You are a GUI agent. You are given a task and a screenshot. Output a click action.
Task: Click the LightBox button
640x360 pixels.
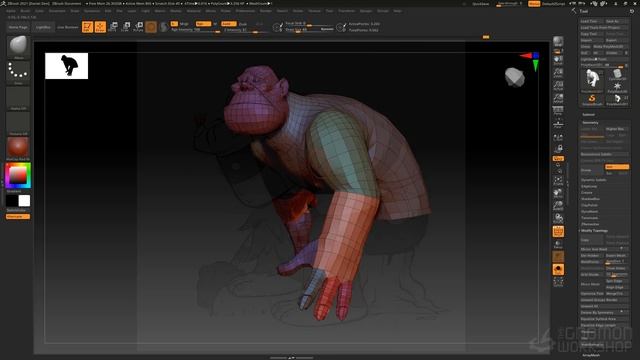(43, 27)
